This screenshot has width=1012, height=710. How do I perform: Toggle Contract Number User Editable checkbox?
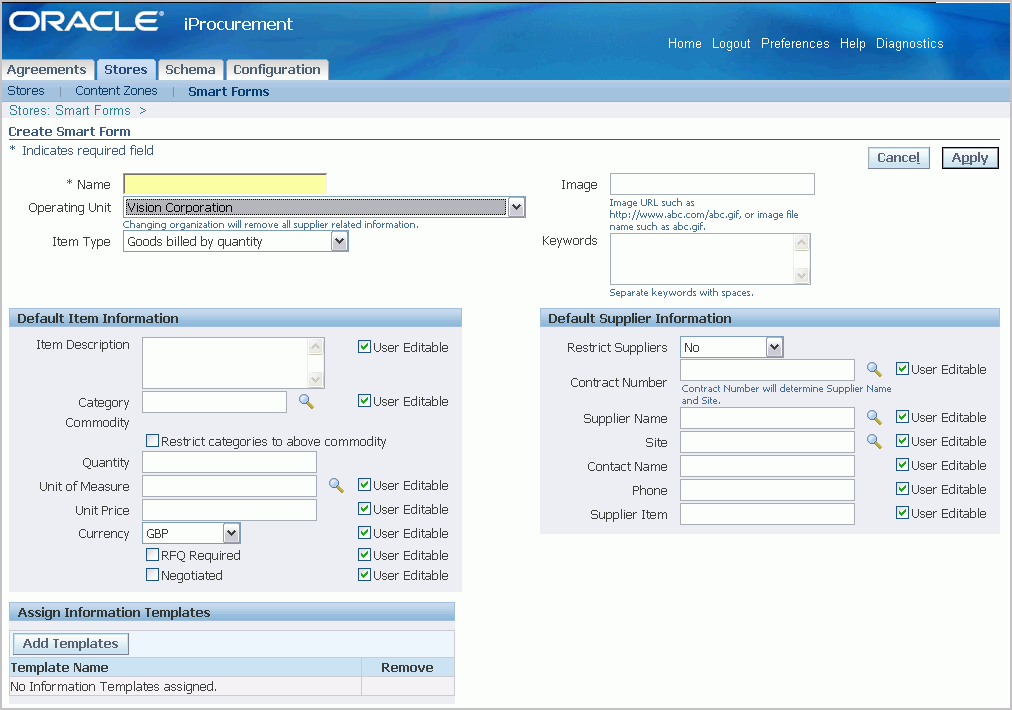902,369
